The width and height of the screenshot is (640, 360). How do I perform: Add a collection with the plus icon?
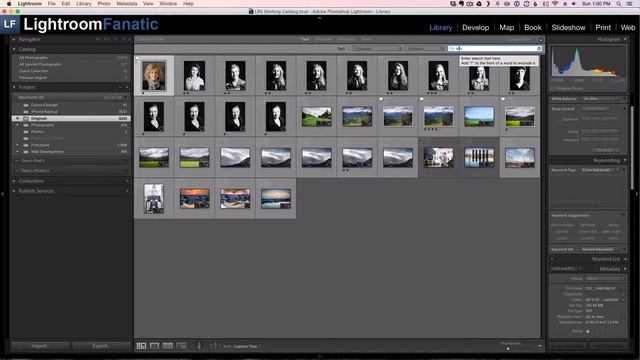(x=127, y=181)
